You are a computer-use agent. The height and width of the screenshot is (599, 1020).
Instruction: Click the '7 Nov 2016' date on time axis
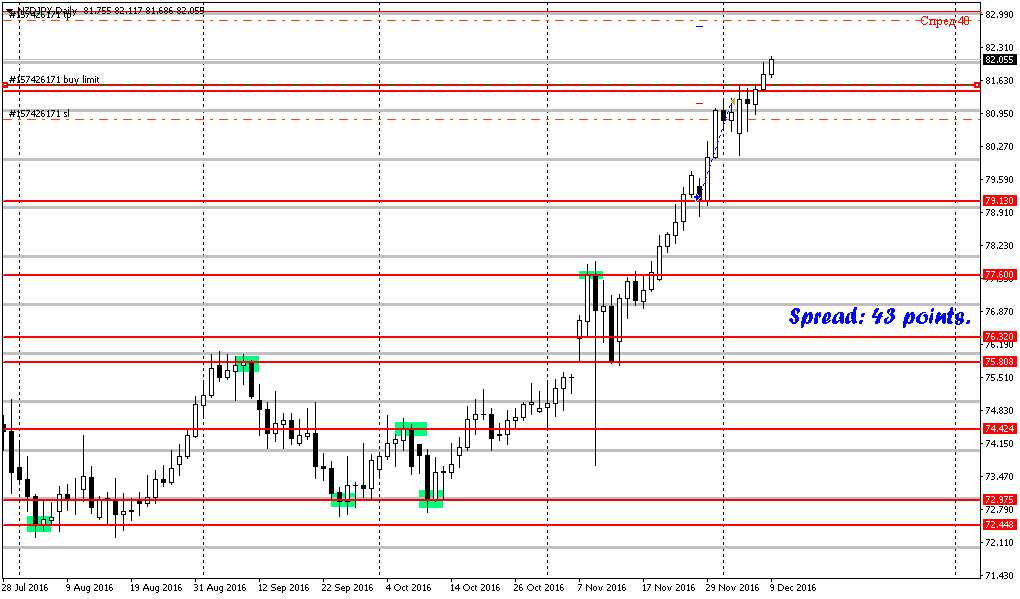(601, 587)
